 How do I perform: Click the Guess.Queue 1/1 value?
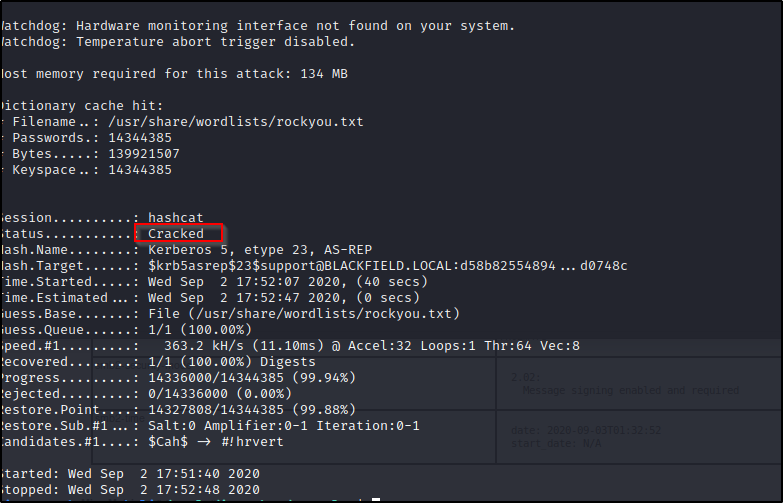[200, 330]
